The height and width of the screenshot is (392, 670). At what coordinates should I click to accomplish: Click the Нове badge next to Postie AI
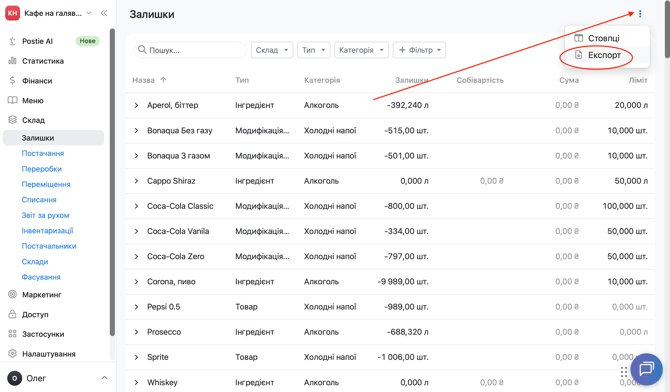click(88, 41)
